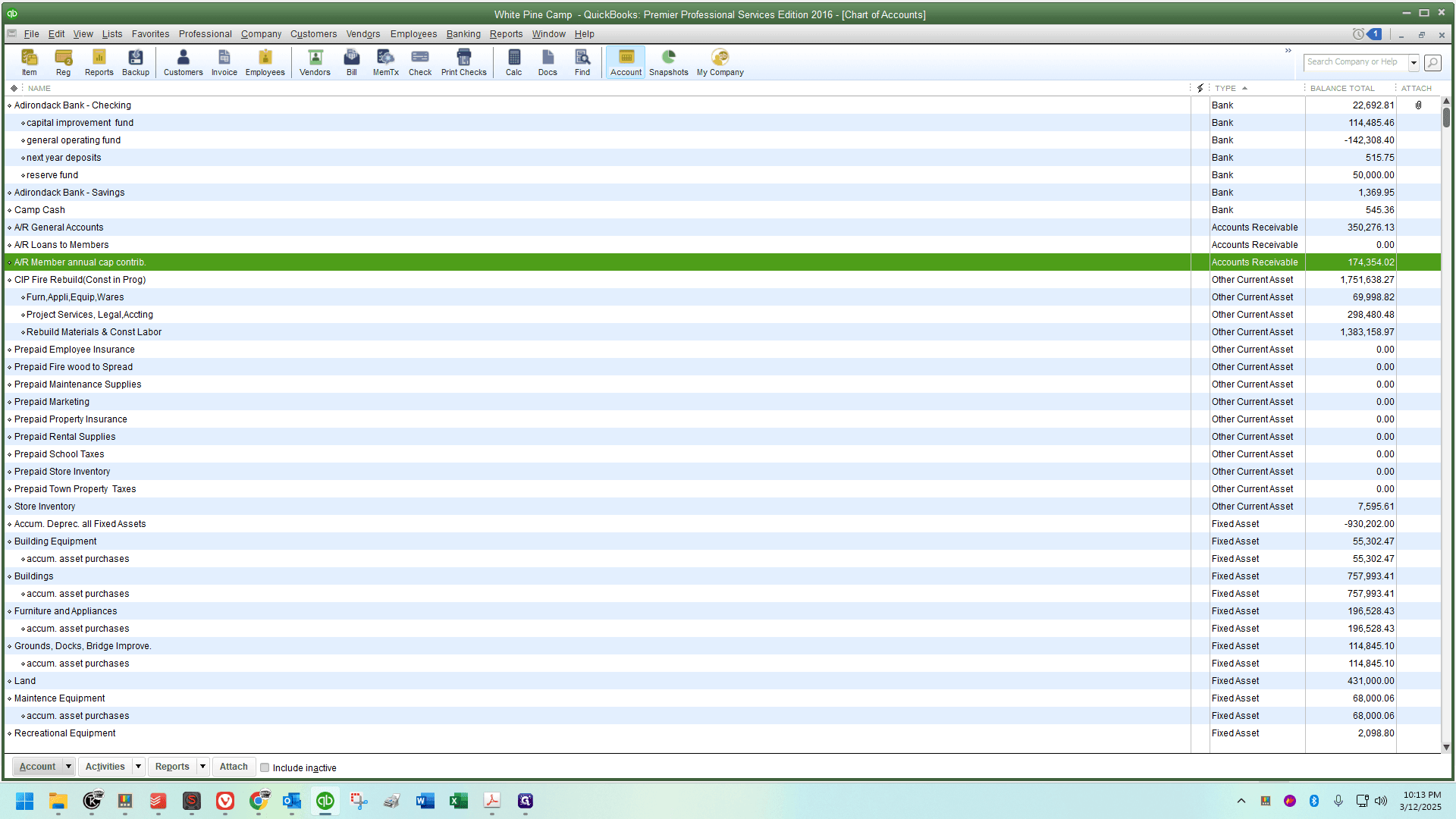Open the Professional menu
Viewport: 1456px width, 819px height.
205,34
